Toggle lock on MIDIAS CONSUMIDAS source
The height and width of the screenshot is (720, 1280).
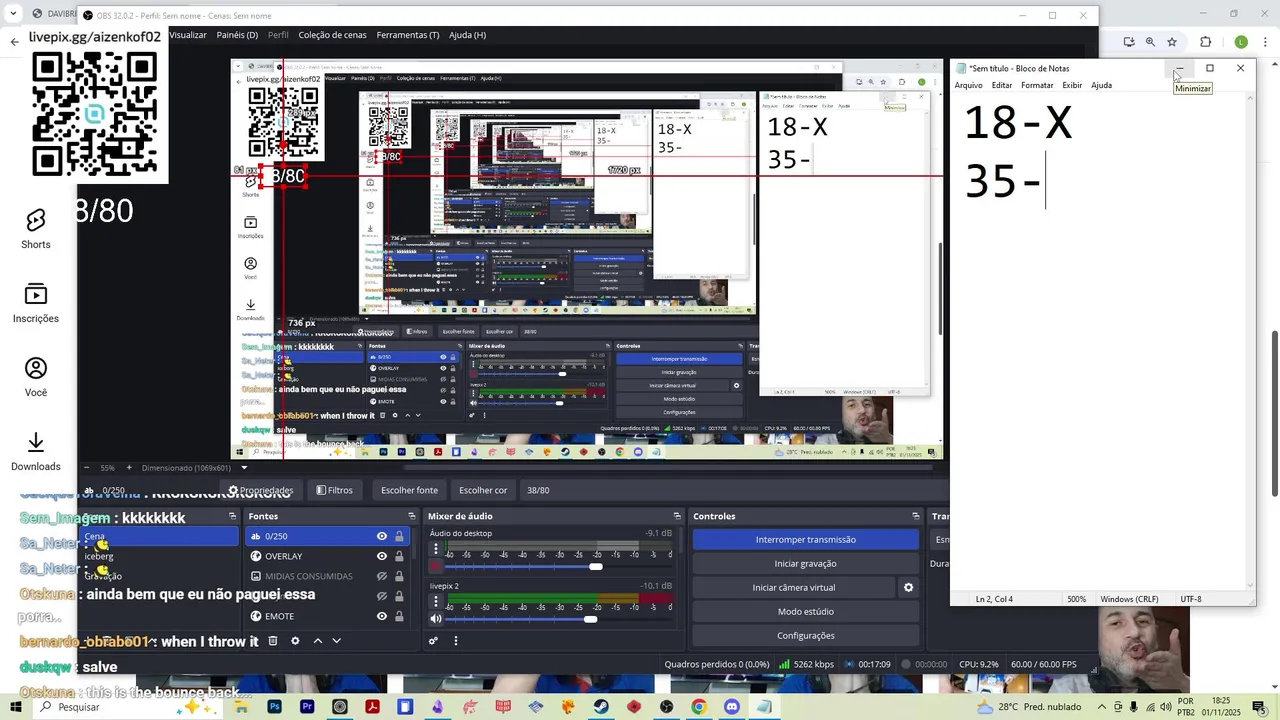pyautogui.click(x=399, y=576)
